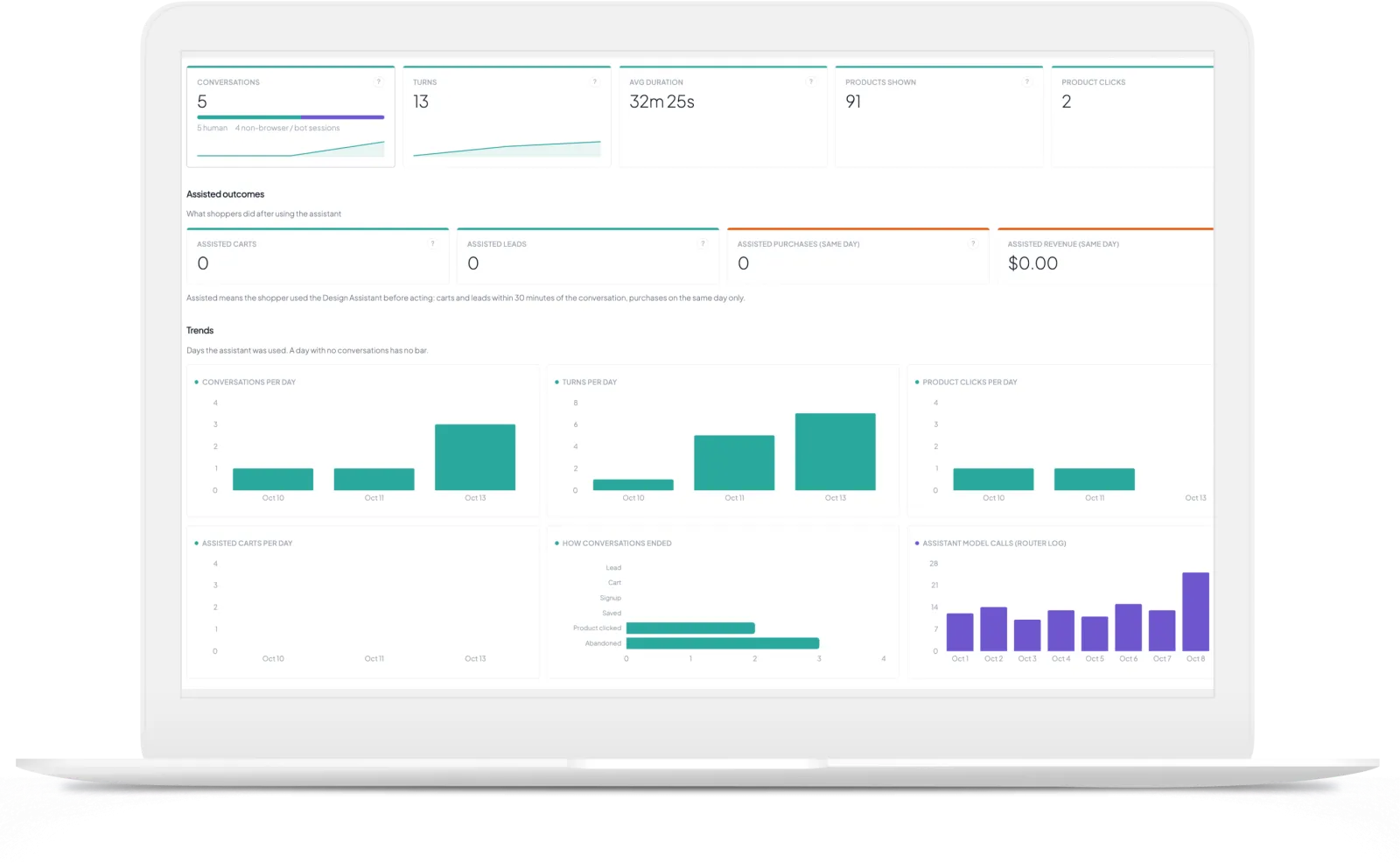
Task: Click the help icon on Turns card
Action: tap(595, 82)
